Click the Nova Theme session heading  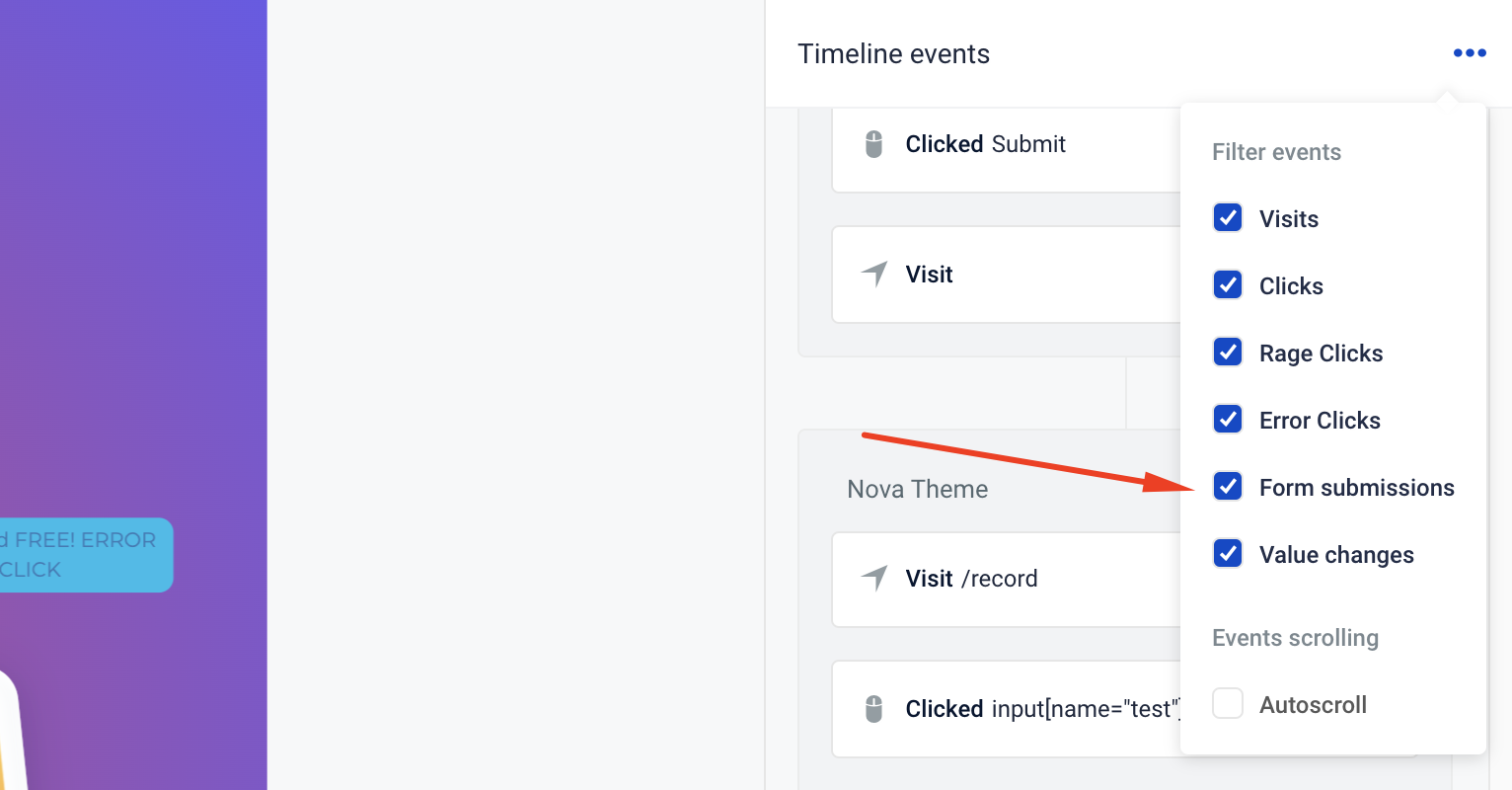(917, 489)
